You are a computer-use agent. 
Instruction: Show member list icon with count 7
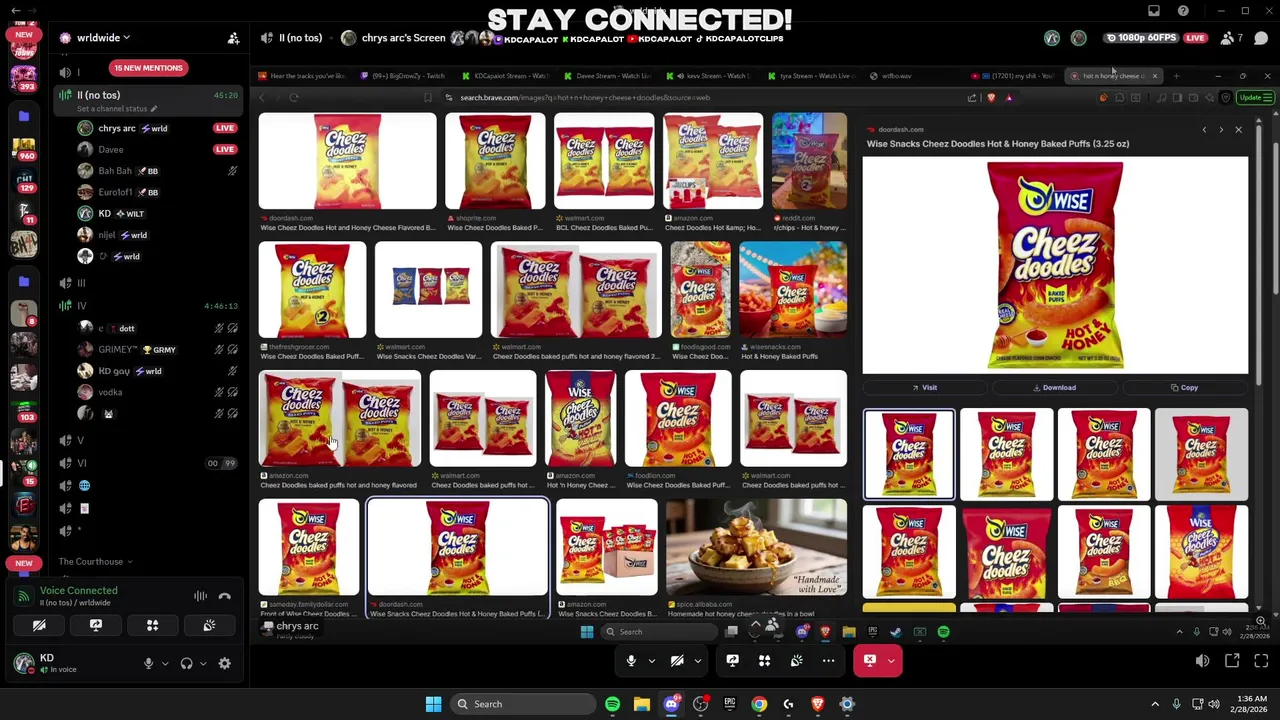click(1231, 38)
